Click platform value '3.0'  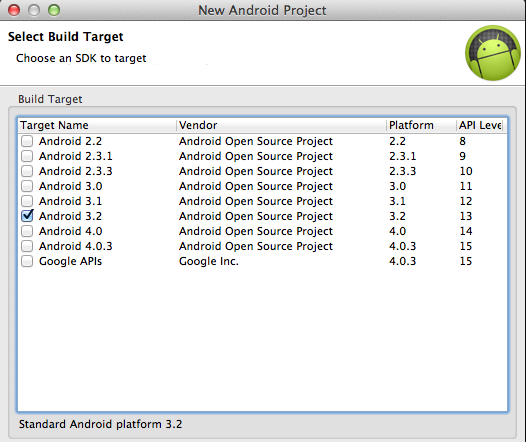[x=398, y=186]
